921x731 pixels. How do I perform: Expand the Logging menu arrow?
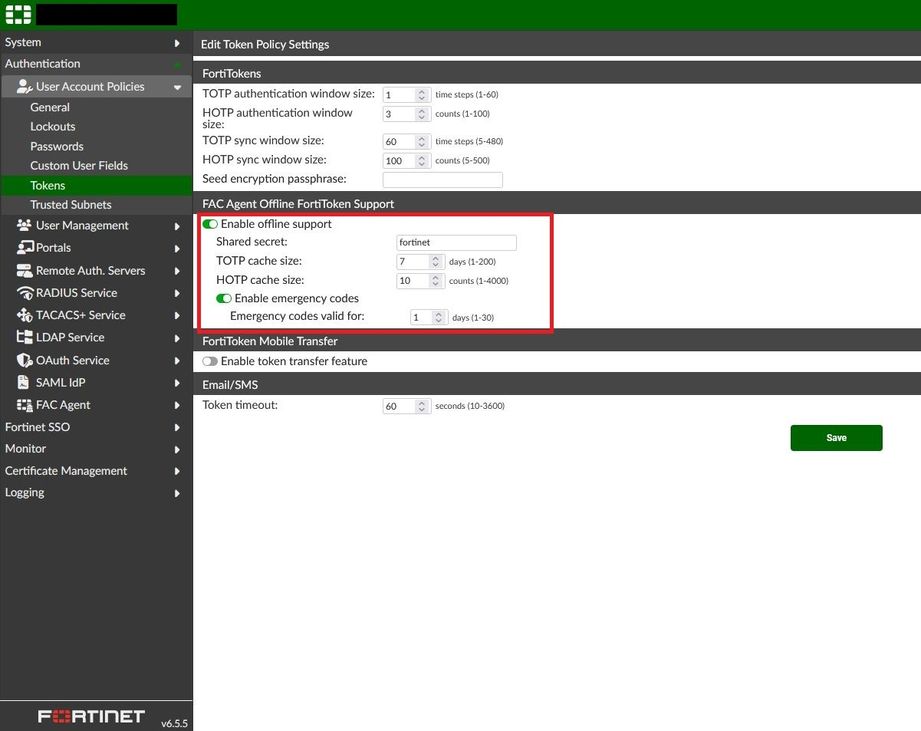[177, 493]
